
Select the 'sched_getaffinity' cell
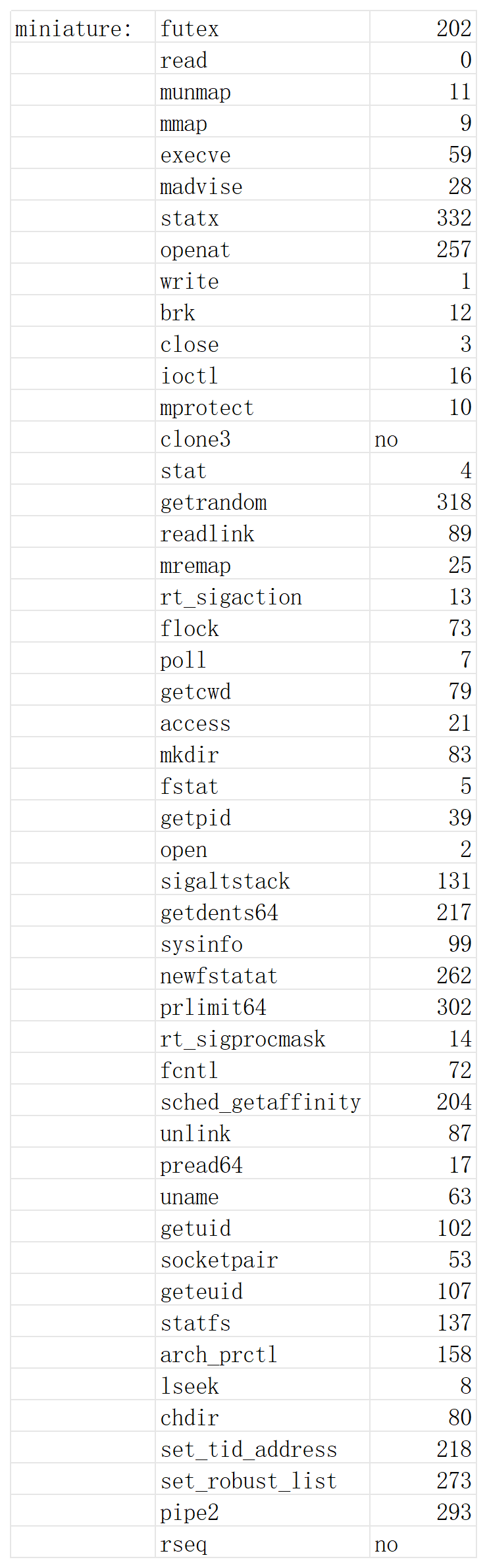click(261, 1102)
